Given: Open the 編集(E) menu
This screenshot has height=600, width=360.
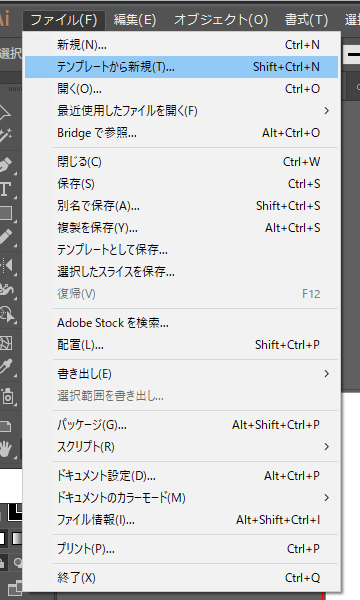Looking at the screenshot, I should (x=135, y=20).
